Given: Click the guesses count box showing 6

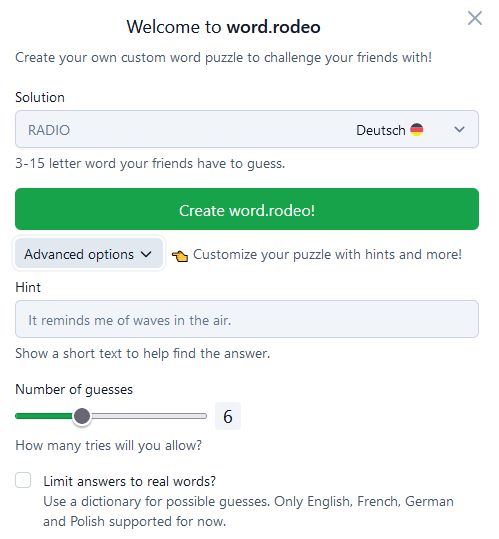Looking at the screenshot, I should [228, 416].
